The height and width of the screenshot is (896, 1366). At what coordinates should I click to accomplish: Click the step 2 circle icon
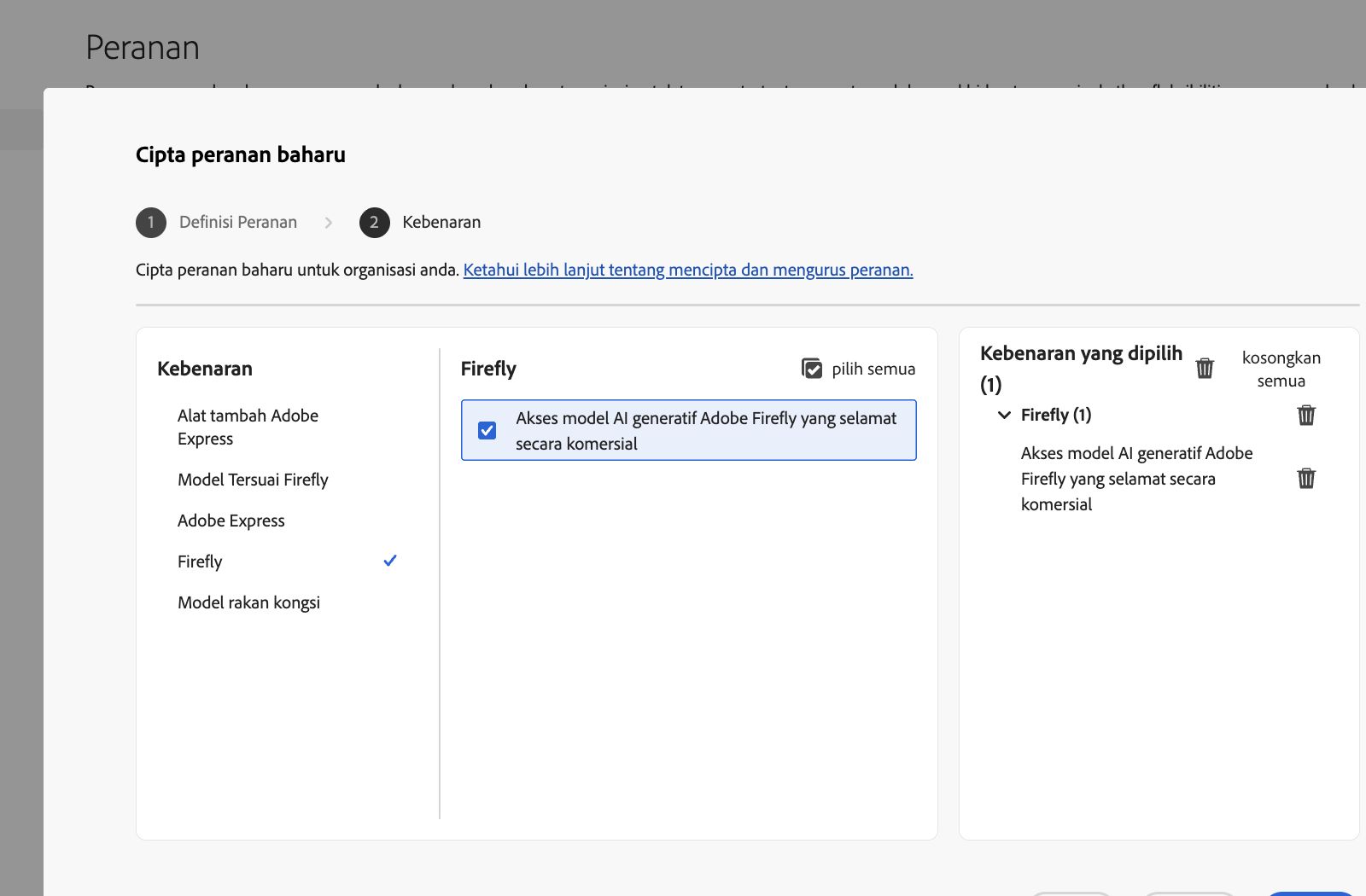click(374, 223)
